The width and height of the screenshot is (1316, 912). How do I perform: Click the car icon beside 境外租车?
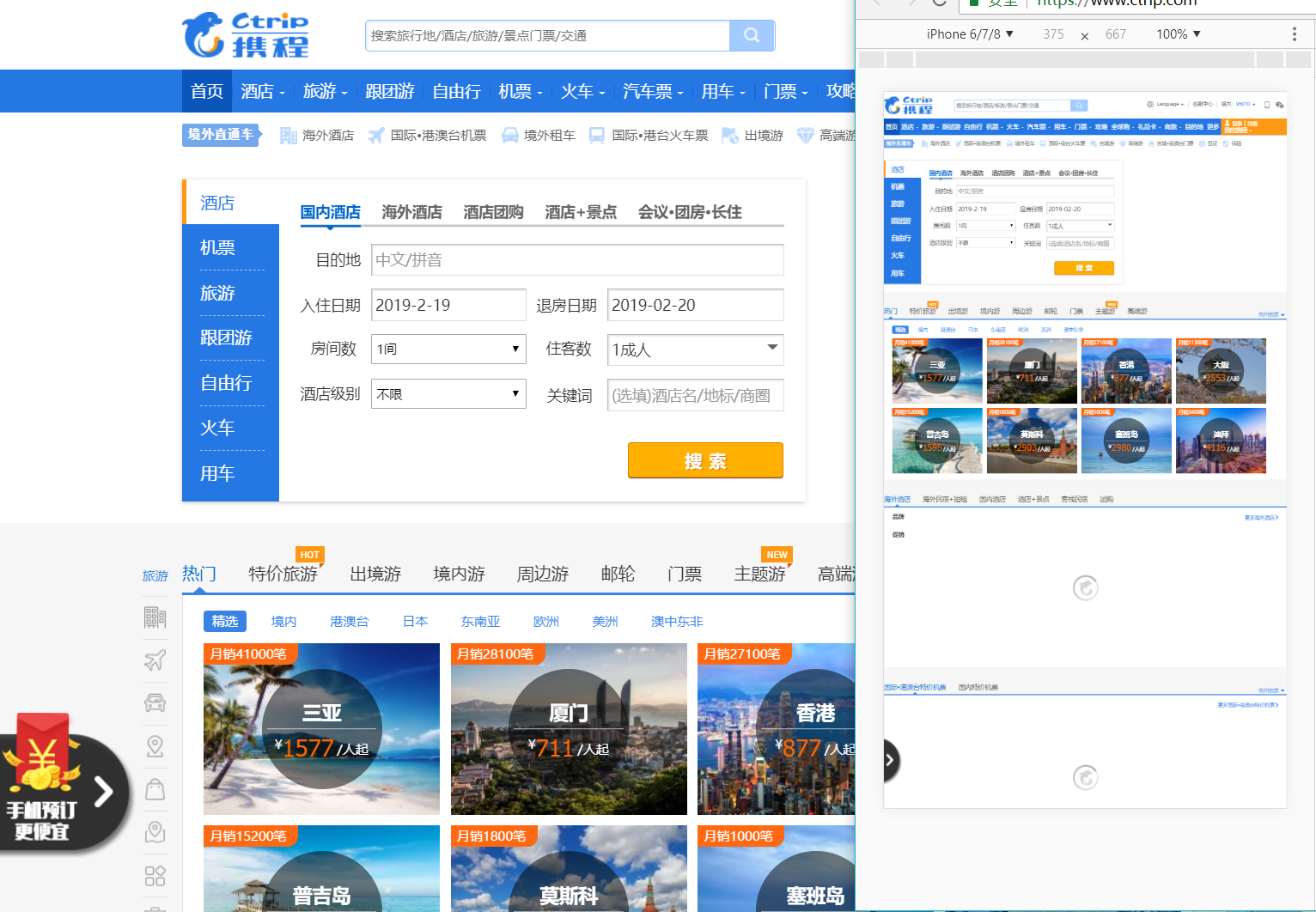510,136
